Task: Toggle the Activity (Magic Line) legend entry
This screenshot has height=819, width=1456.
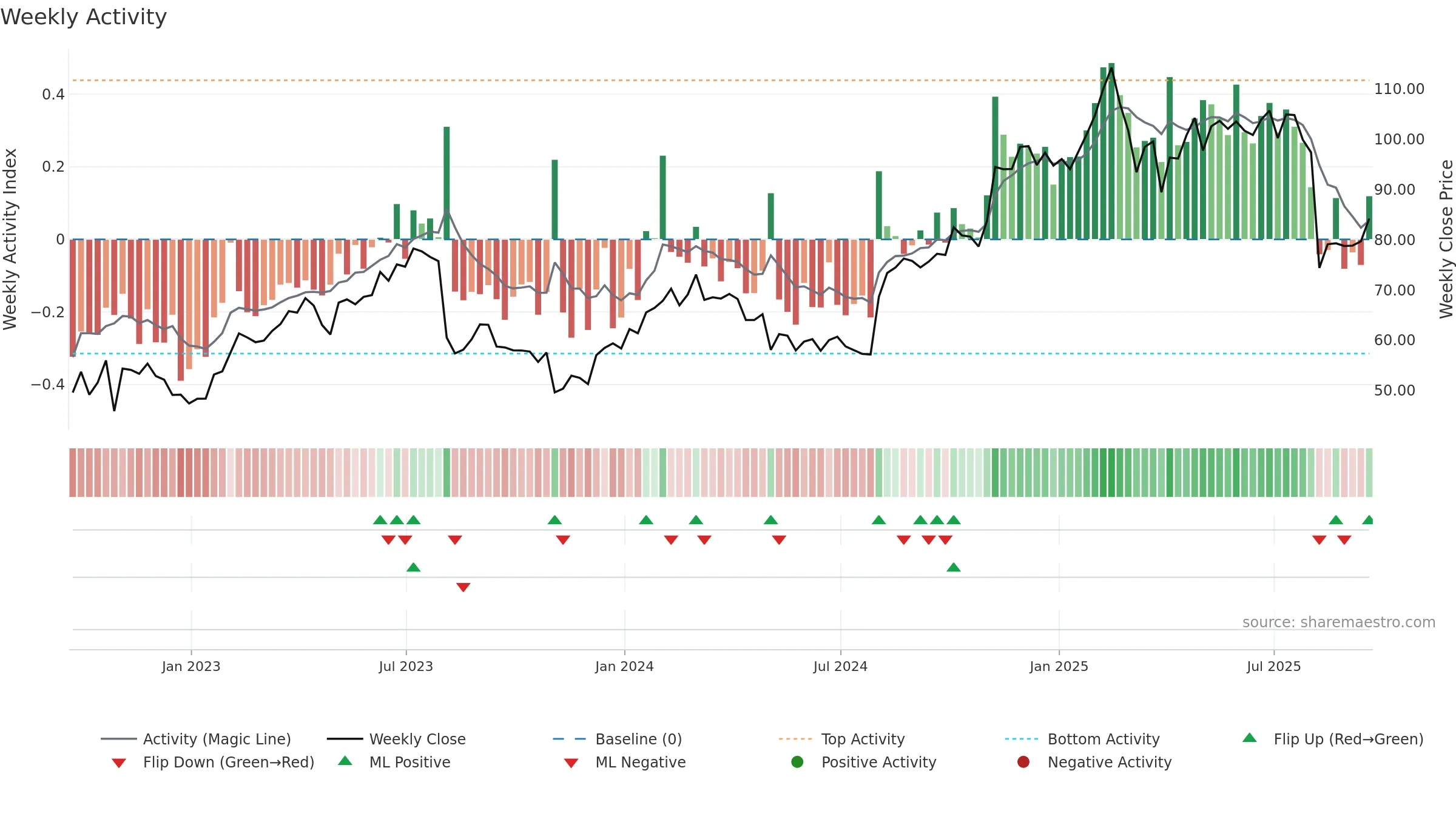Action: (196, 739)
